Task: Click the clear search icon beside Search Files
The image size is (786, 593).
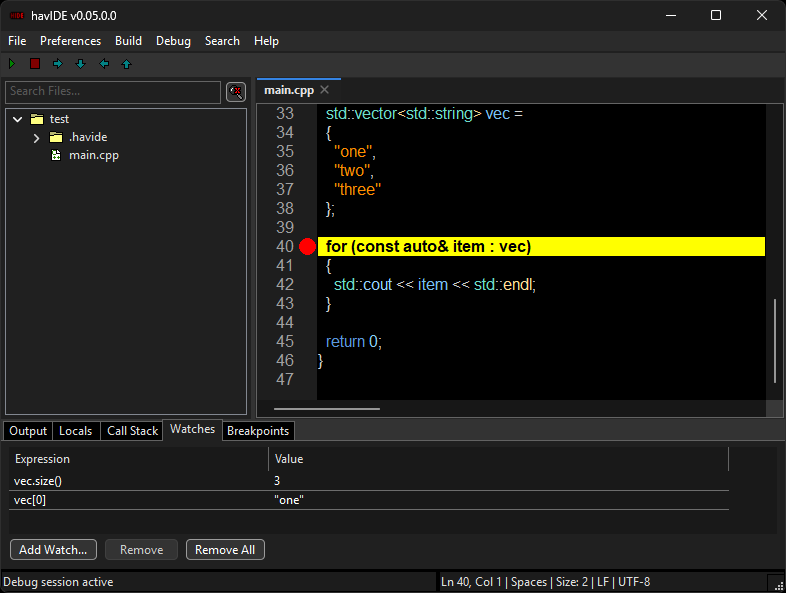Action: pyautogui.click(x=236, y=92)
